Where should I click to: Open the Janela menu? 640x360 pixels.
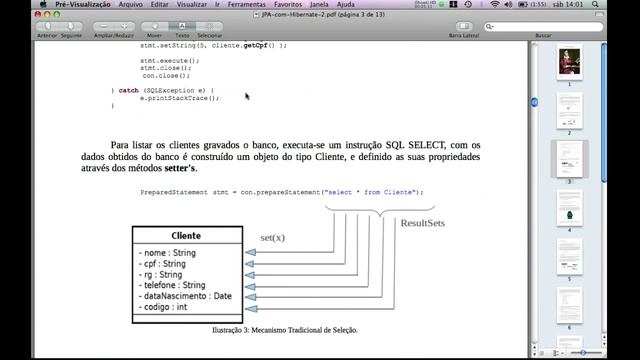coord(319,4)
